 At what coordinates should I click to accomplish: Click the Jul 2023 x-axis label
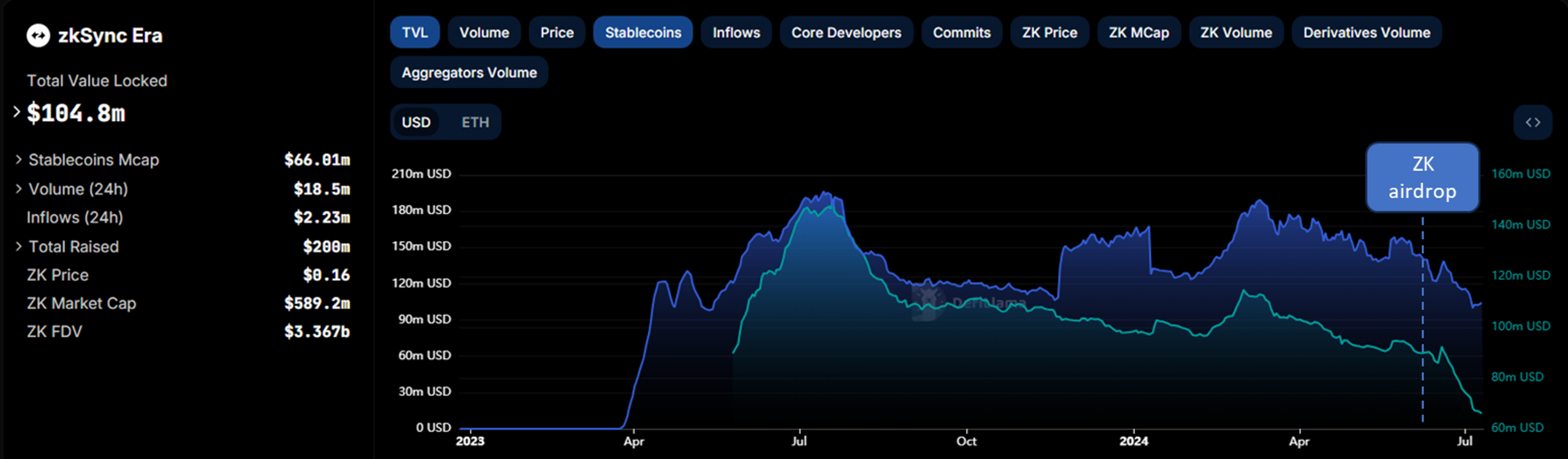(x=799, y=441)
